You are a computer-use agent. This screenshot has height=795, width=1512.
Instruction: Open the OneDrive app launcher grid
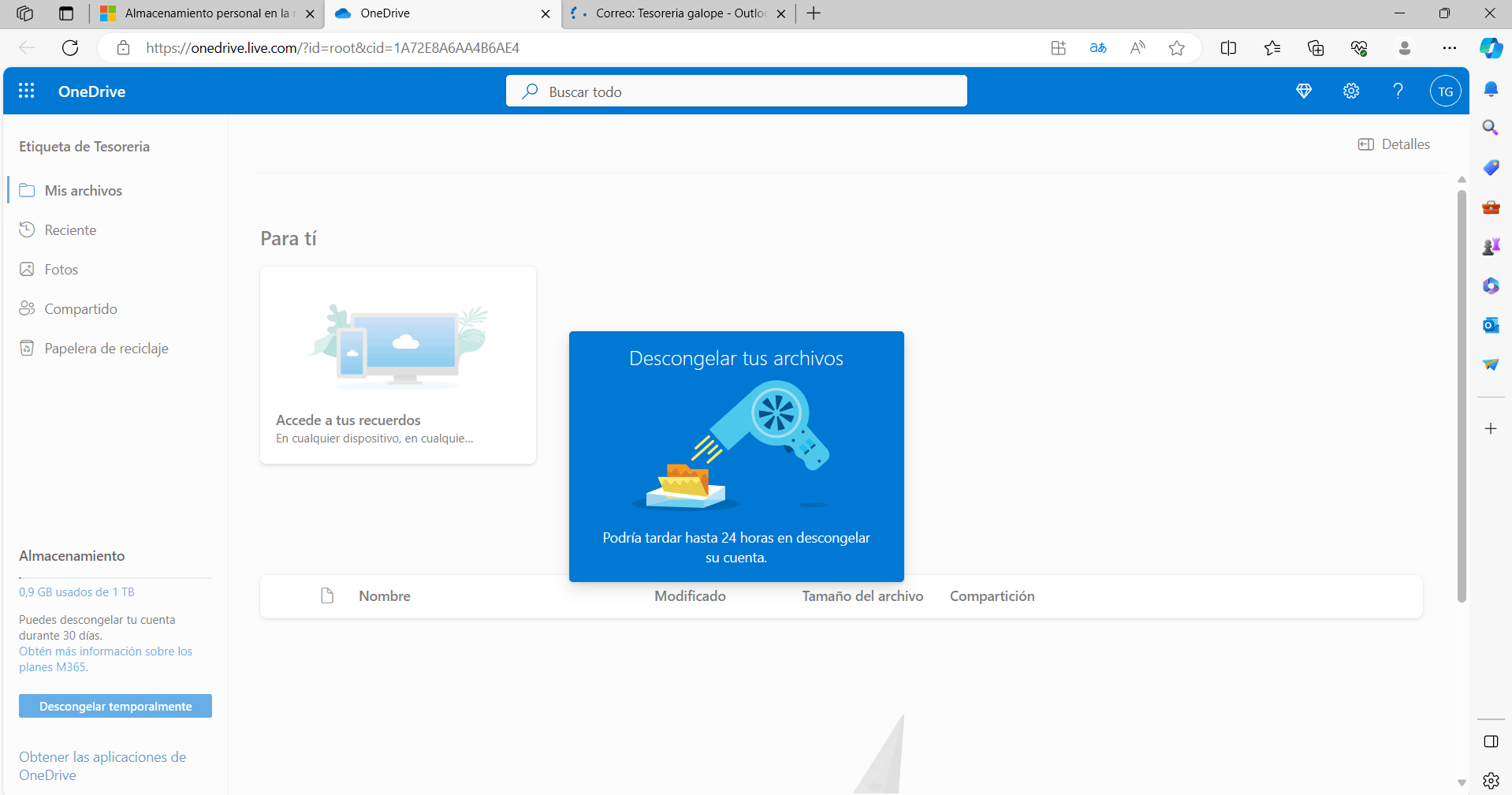coord(27,91)
